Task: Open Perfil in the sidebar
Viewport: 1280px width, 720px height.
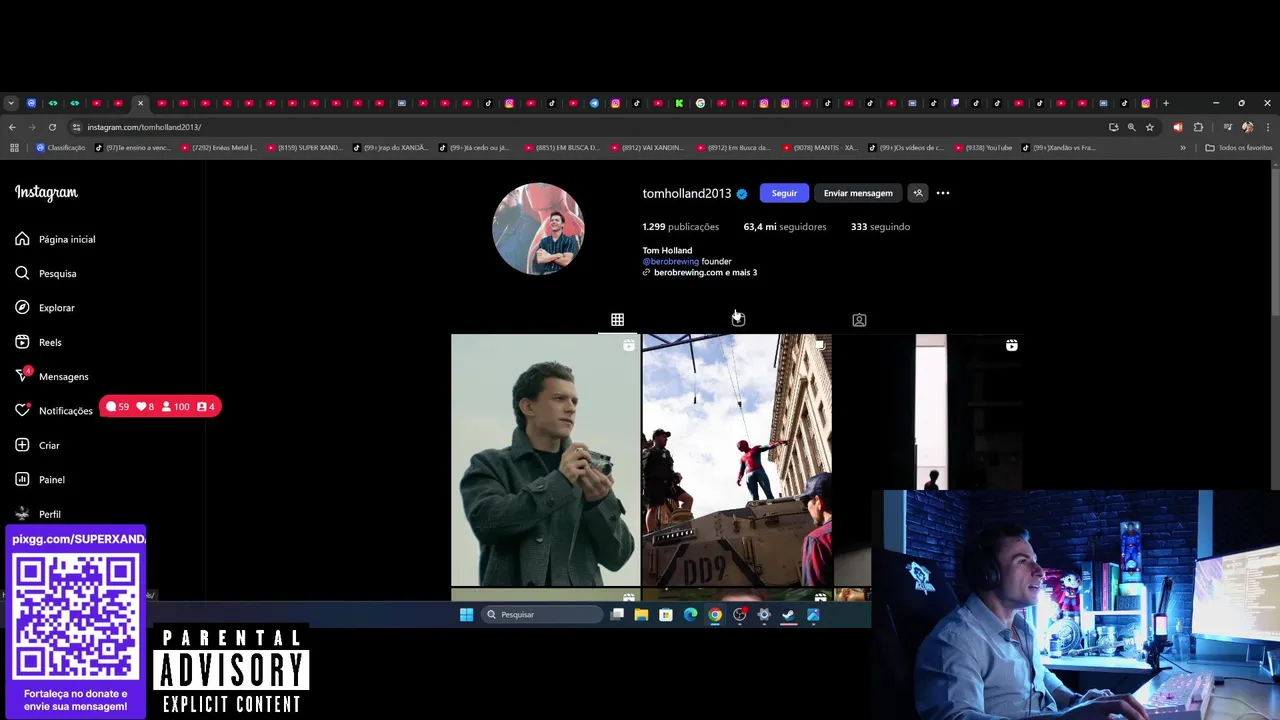Action: (38, 514)
